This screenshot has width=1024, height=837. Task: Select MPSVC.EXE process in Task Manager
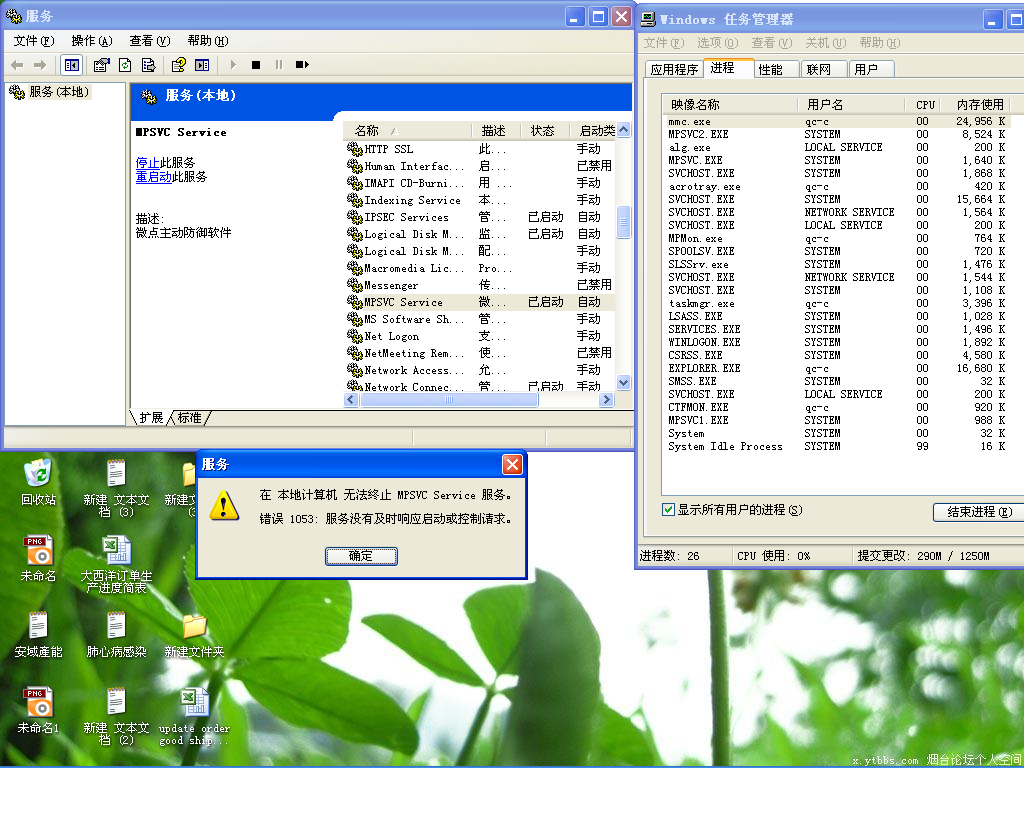(x=839, y=161)
